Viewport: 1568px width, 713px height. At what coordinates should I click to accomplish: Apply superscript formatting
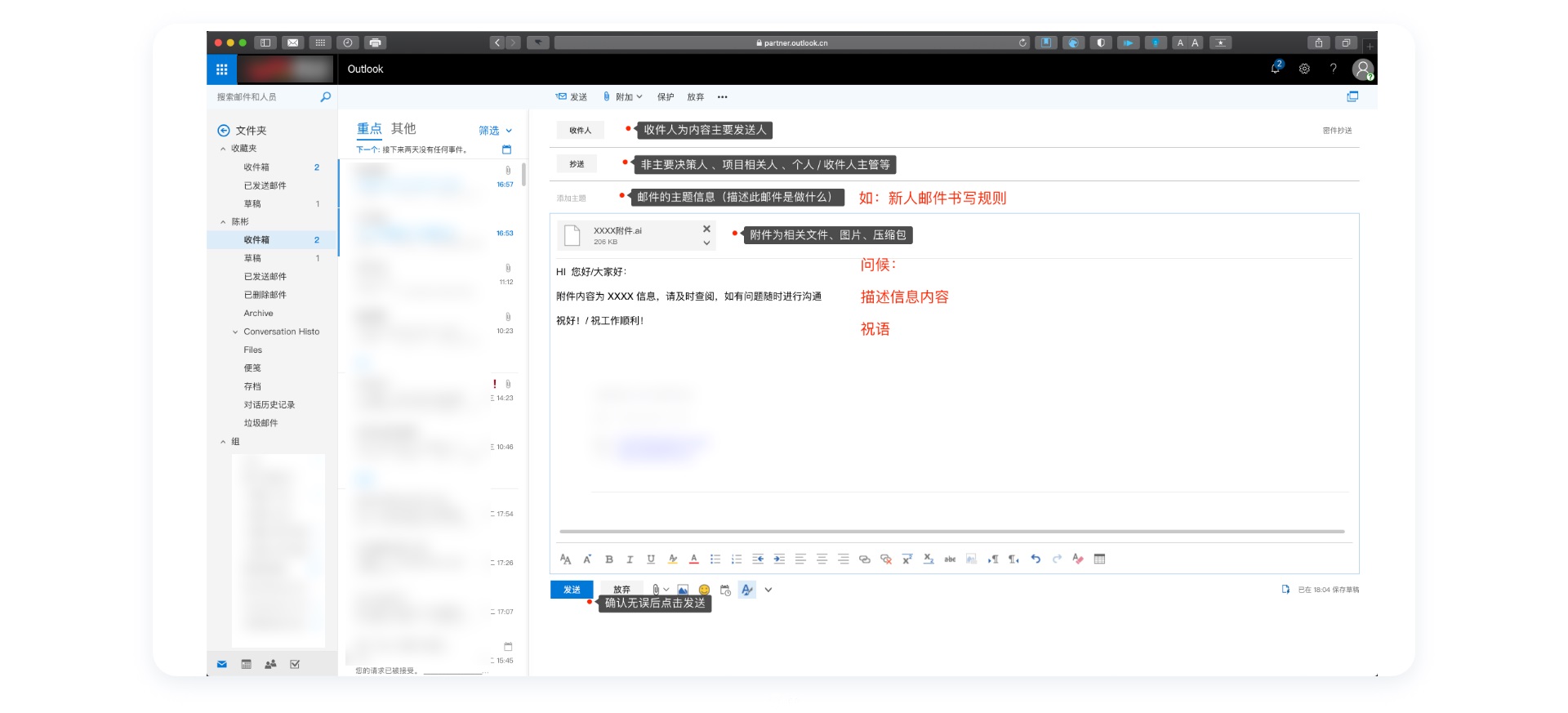tap(907, 559)
